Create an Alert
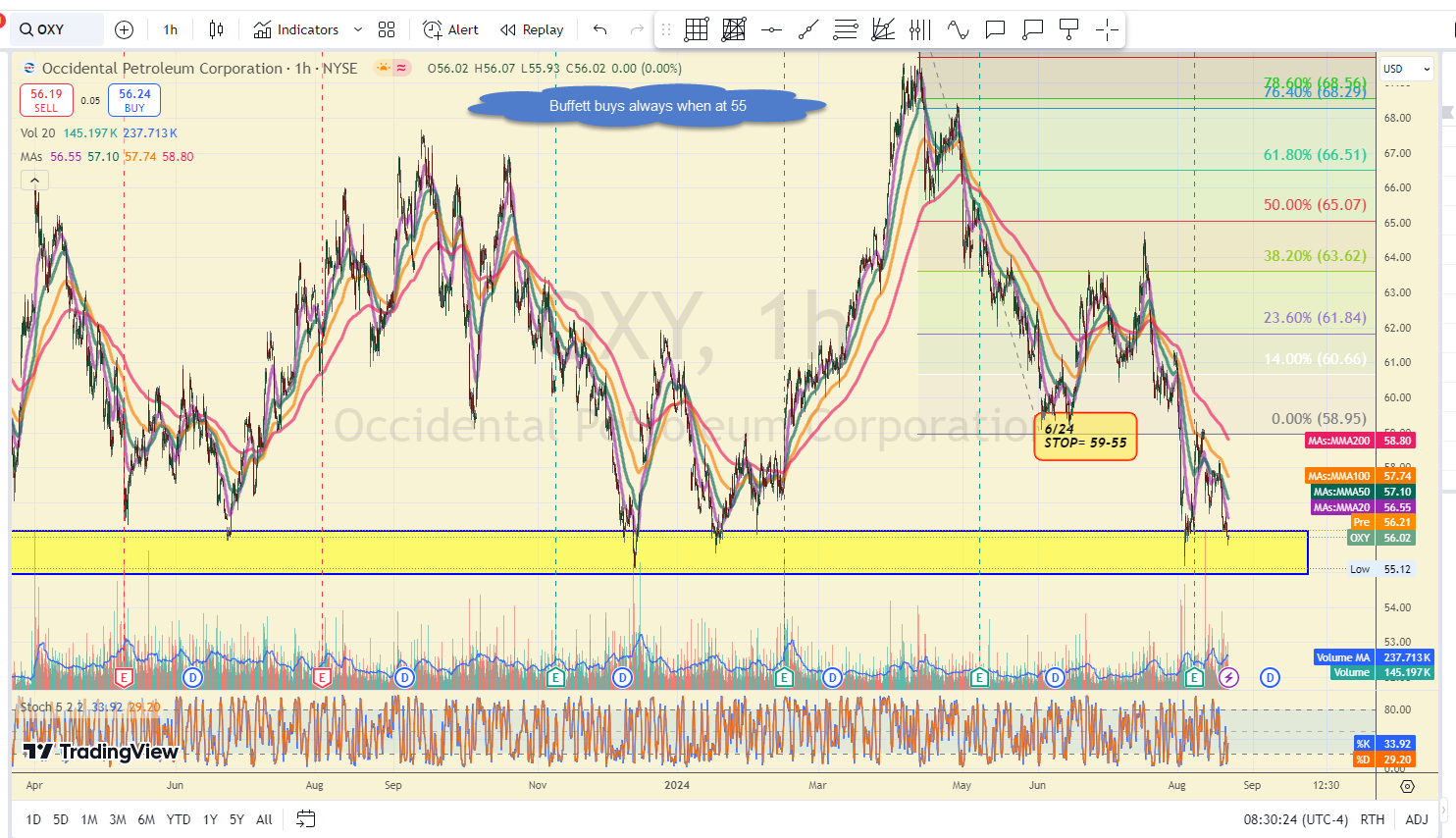The height and width of the screenshot is (838, 1456). pos(451,29)
